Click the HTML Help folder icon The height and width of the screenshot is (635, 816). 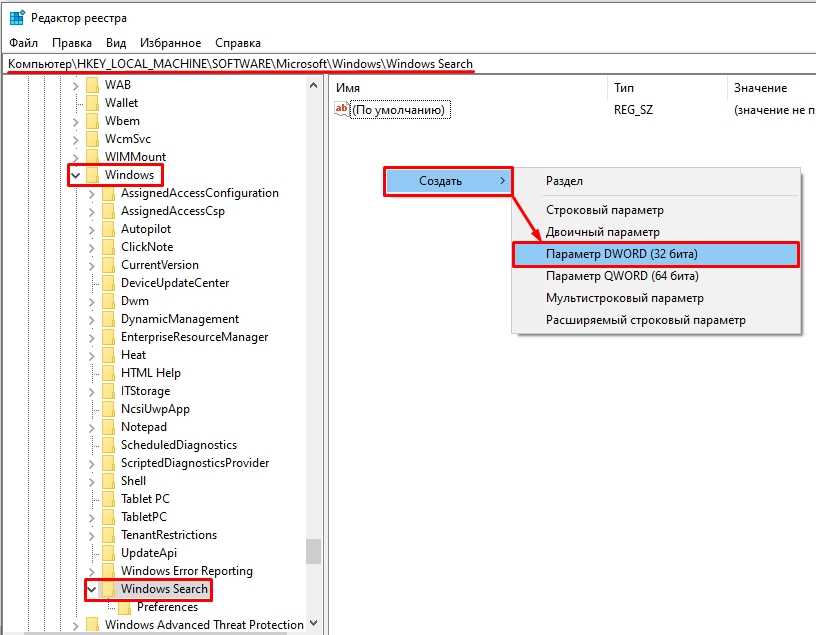click(x=108, y=373)
